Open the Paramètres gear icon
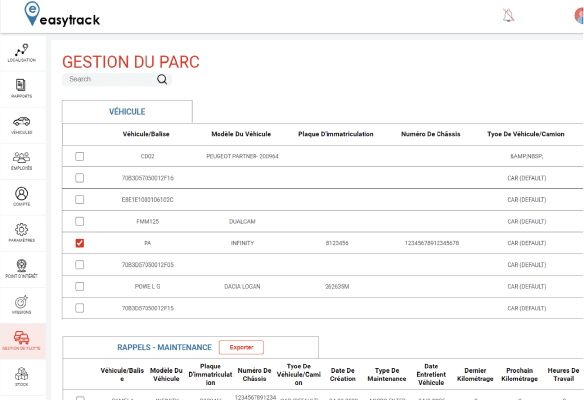This screenshot has width=584, height=400. coord(22,229)
